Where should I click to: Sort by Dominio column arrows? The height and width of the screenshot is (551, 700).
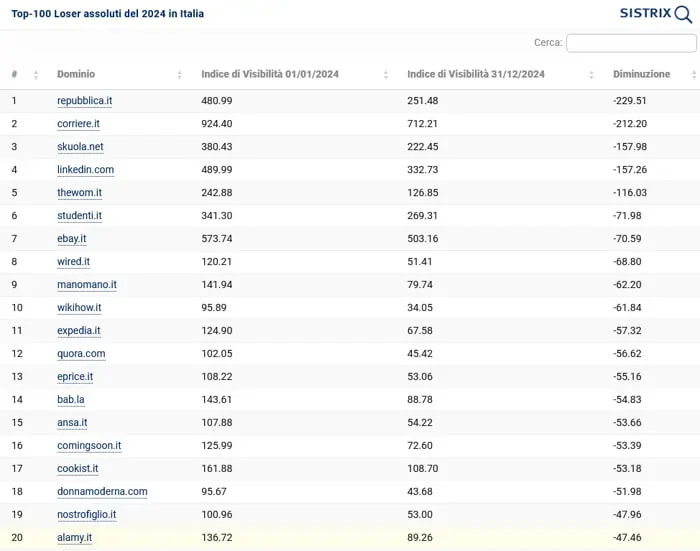tap(179, 75)
